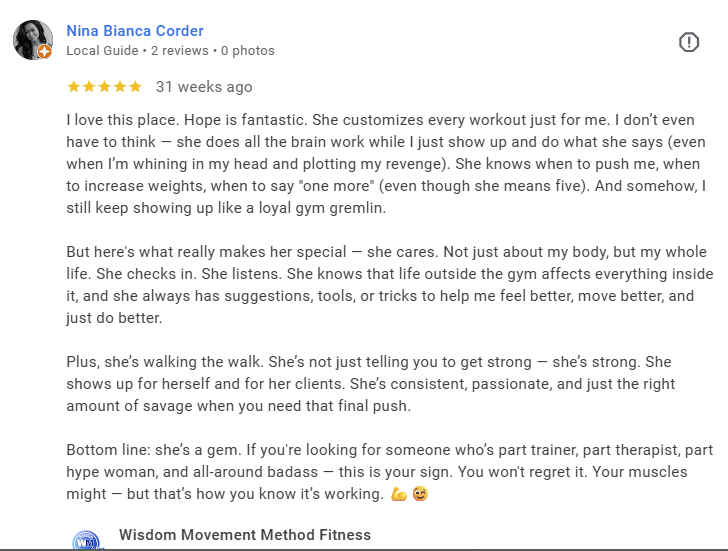Screen dimensions: 728x551
Task: Click the flexed bicep emoji
Action: (x=399, y=494)
